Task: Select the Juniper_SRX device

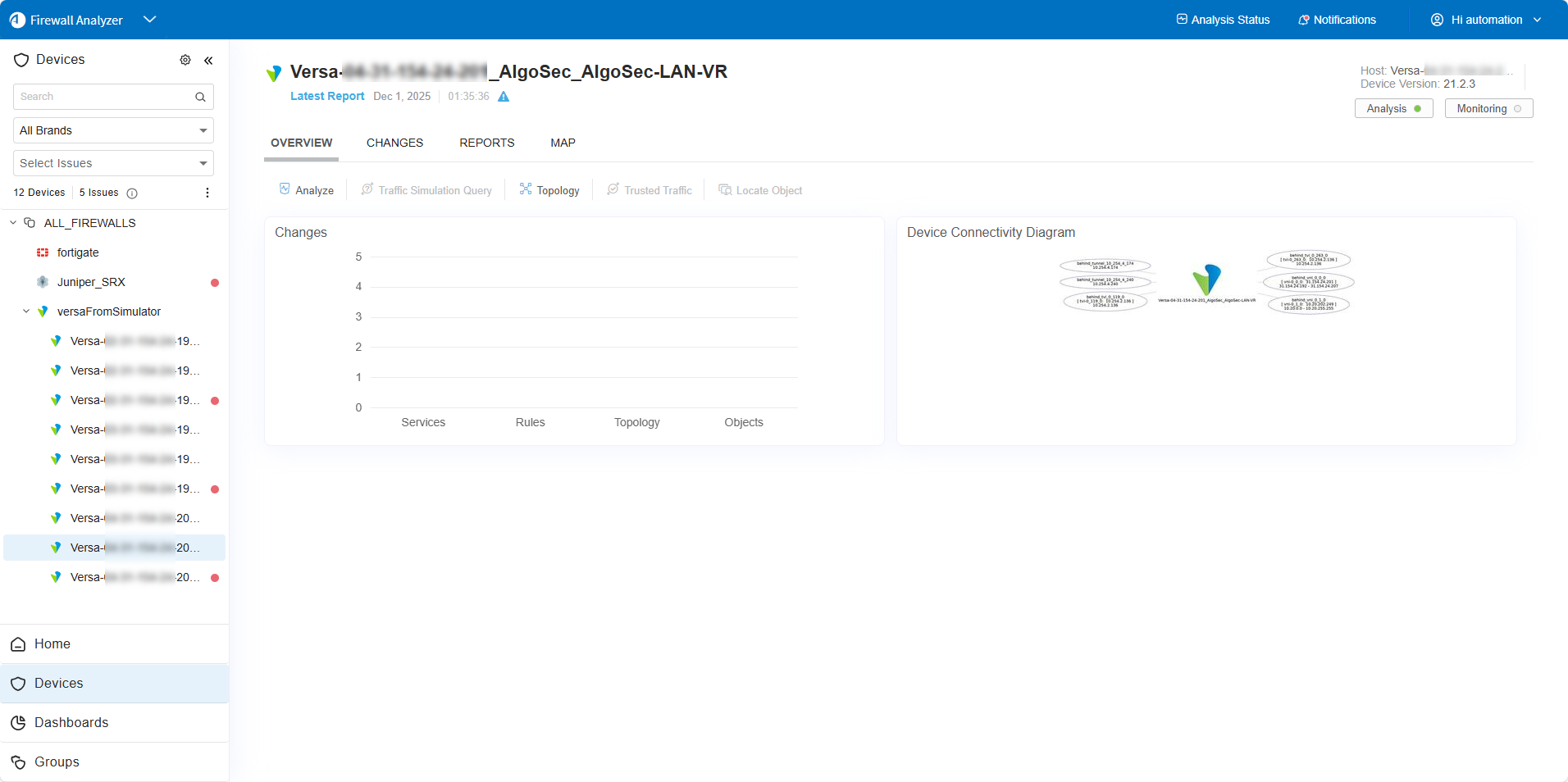Action: tap(91, 282)
